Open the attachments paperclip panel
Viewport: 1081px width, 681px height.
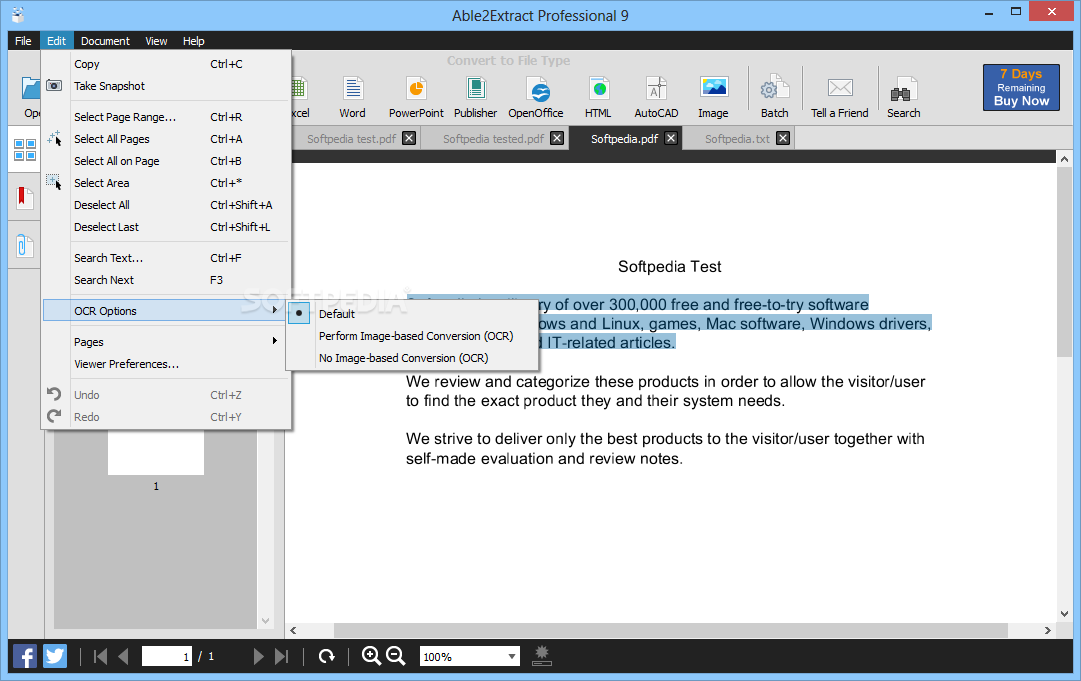tap(24, 245)
